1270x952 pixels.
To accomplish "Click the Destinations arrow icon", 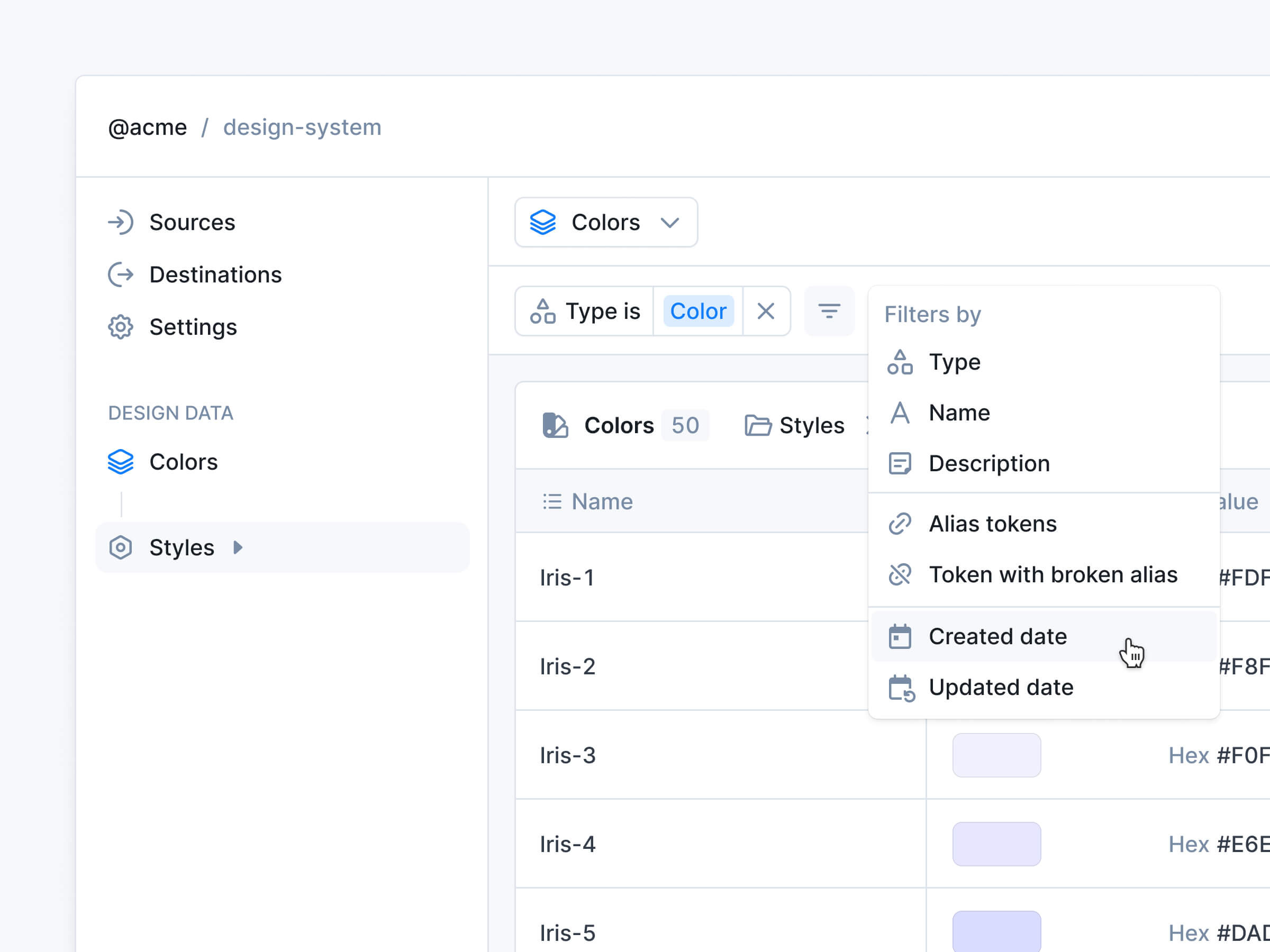I will click(121, 275).
